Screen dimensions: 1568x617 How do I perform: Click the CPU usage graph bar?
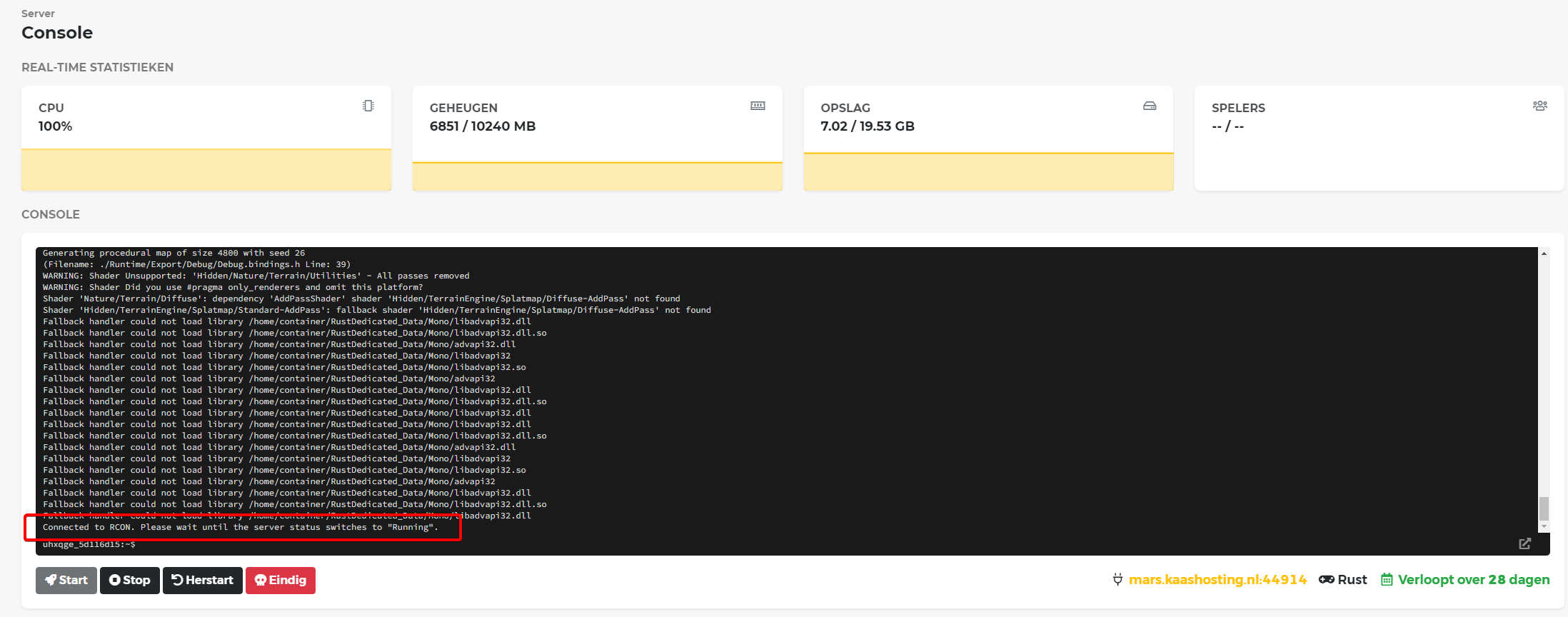point(206,170)
